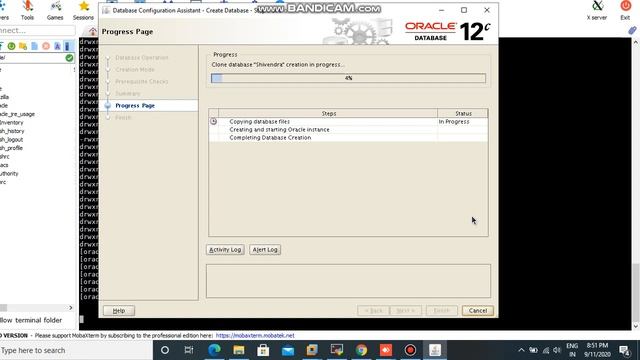Open Microsoft Store from taskbar

click(x=263, y=350)
